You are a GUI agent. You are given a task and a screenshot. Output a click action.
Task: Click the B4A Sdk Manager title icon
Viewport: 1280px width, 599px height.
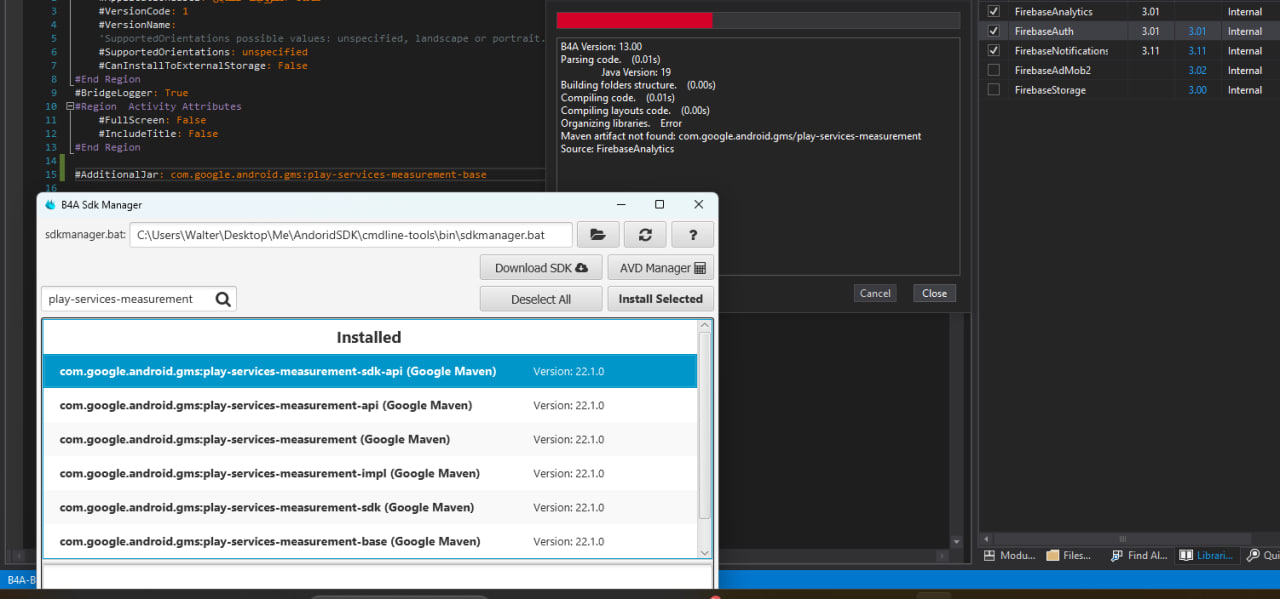click(50, 205)
